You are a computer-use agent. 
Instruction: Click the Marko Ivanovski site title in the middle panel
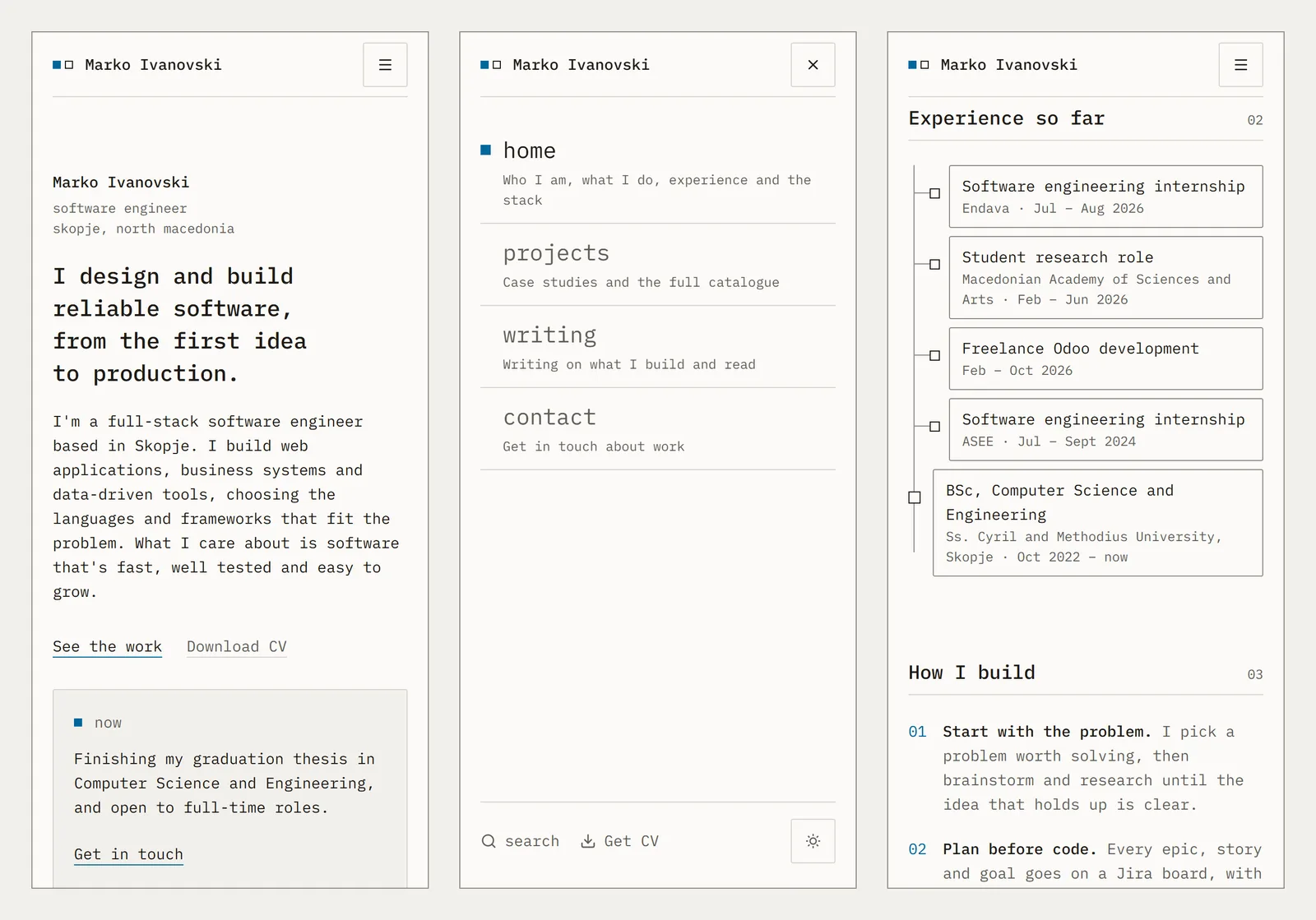coord(581,65)
